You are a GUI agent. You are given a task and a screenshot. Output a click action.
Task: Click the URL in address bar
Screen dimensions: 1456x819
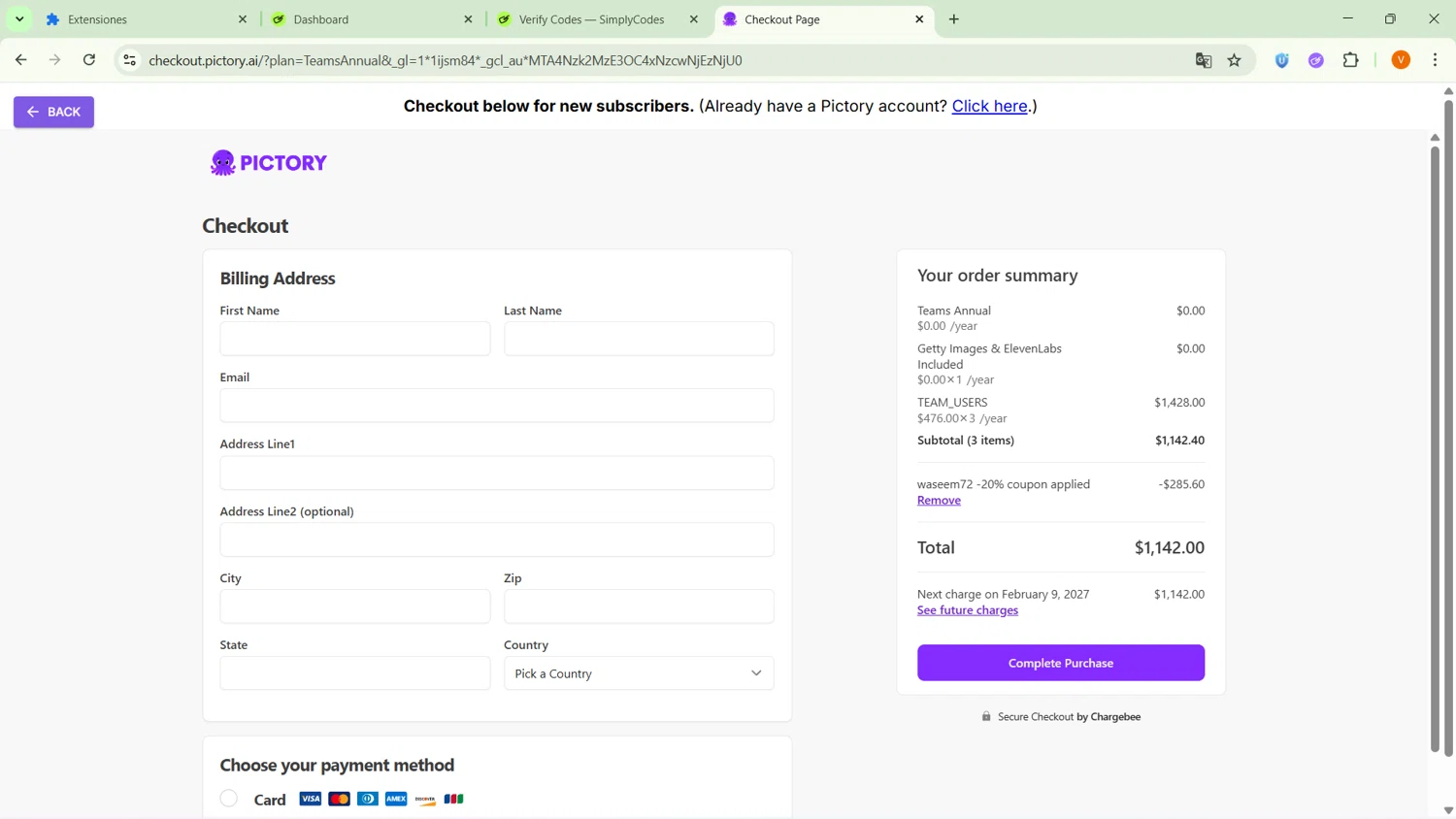tap(446, 60)
